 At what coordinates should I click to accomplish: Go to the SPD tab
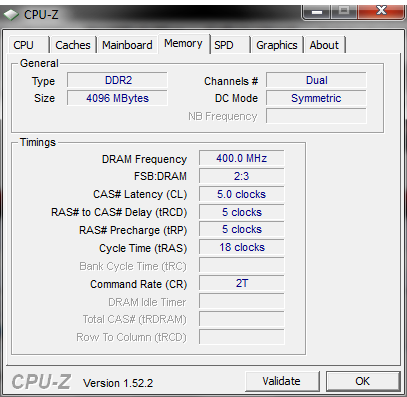coord(230,45)
